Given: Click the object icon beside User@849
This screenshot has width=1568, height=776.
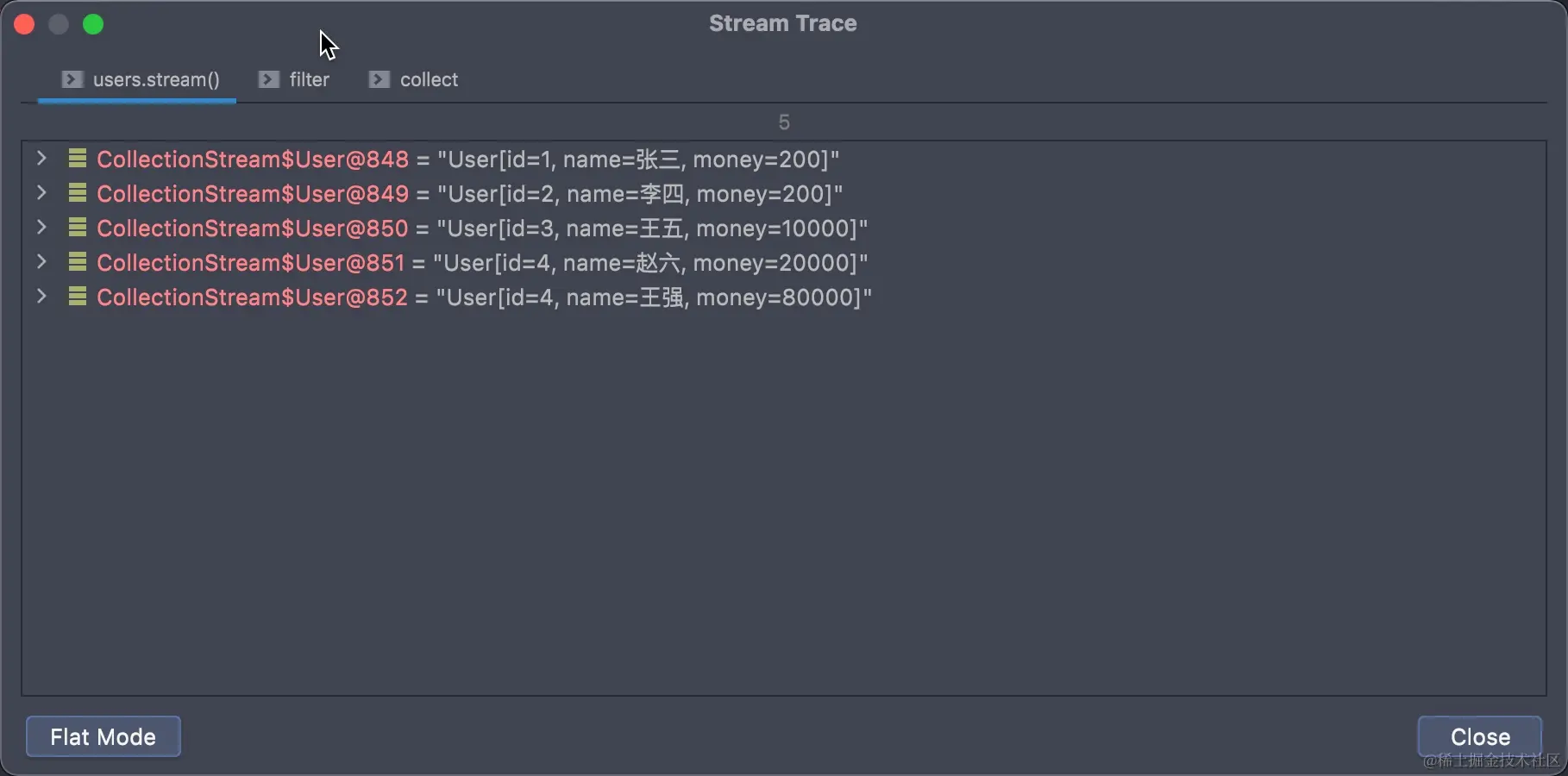Looking at the screenshot, I should (x=78, y=193).
